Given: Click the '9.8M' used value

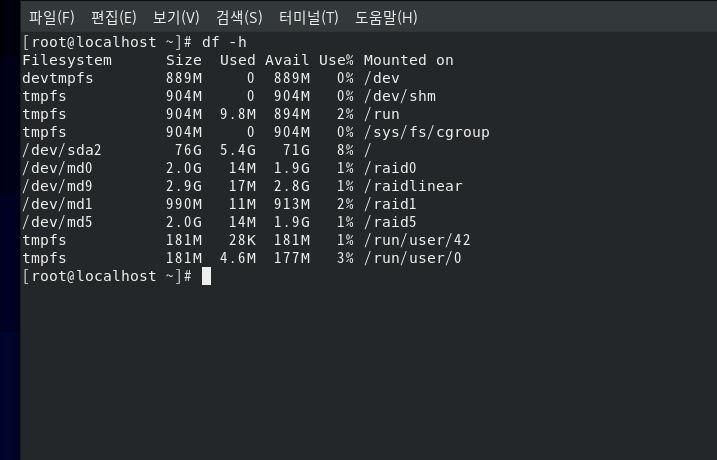Looking at the screenshot, I should (x=237, y=114).
